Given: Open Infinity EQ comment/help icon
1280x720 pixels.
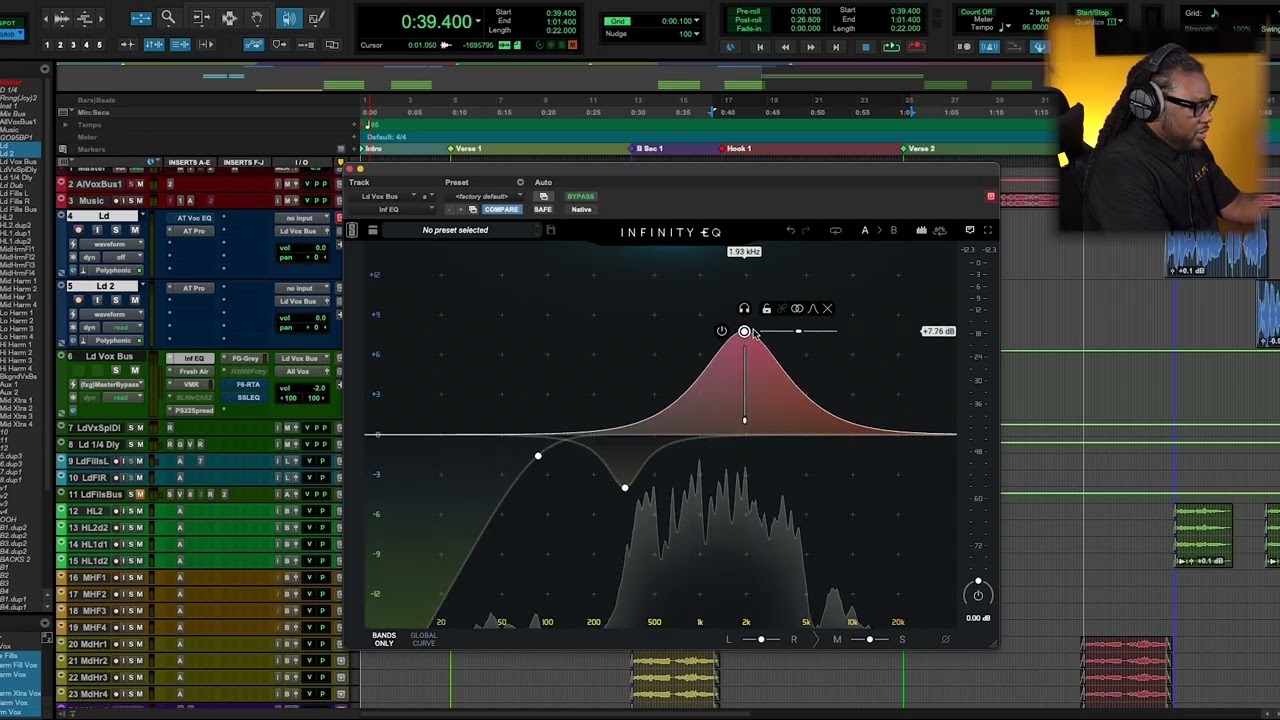Looking at the screenshot, I should click(x=970, y=231).
